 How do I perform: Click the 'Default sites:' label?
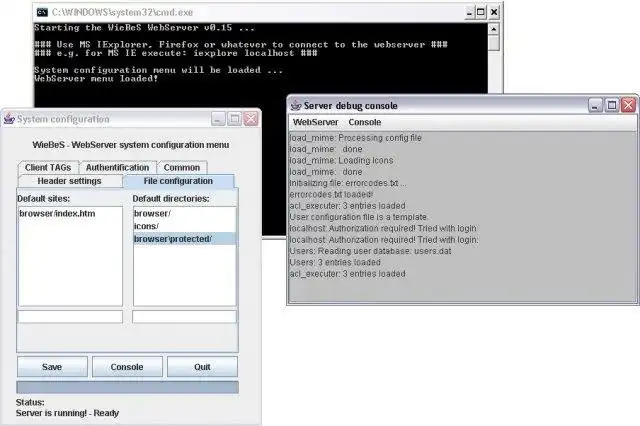pyautogui.click(x=44, y=199)
